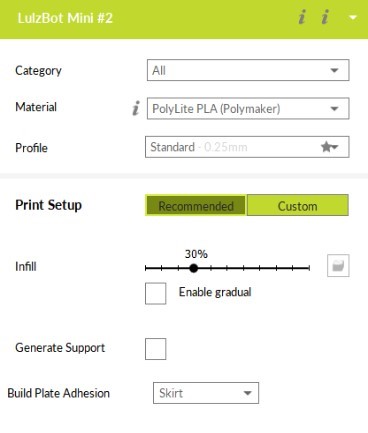Switch to Custom print setup
Viewport: 368px width, 433px height.
click(298, 206)
